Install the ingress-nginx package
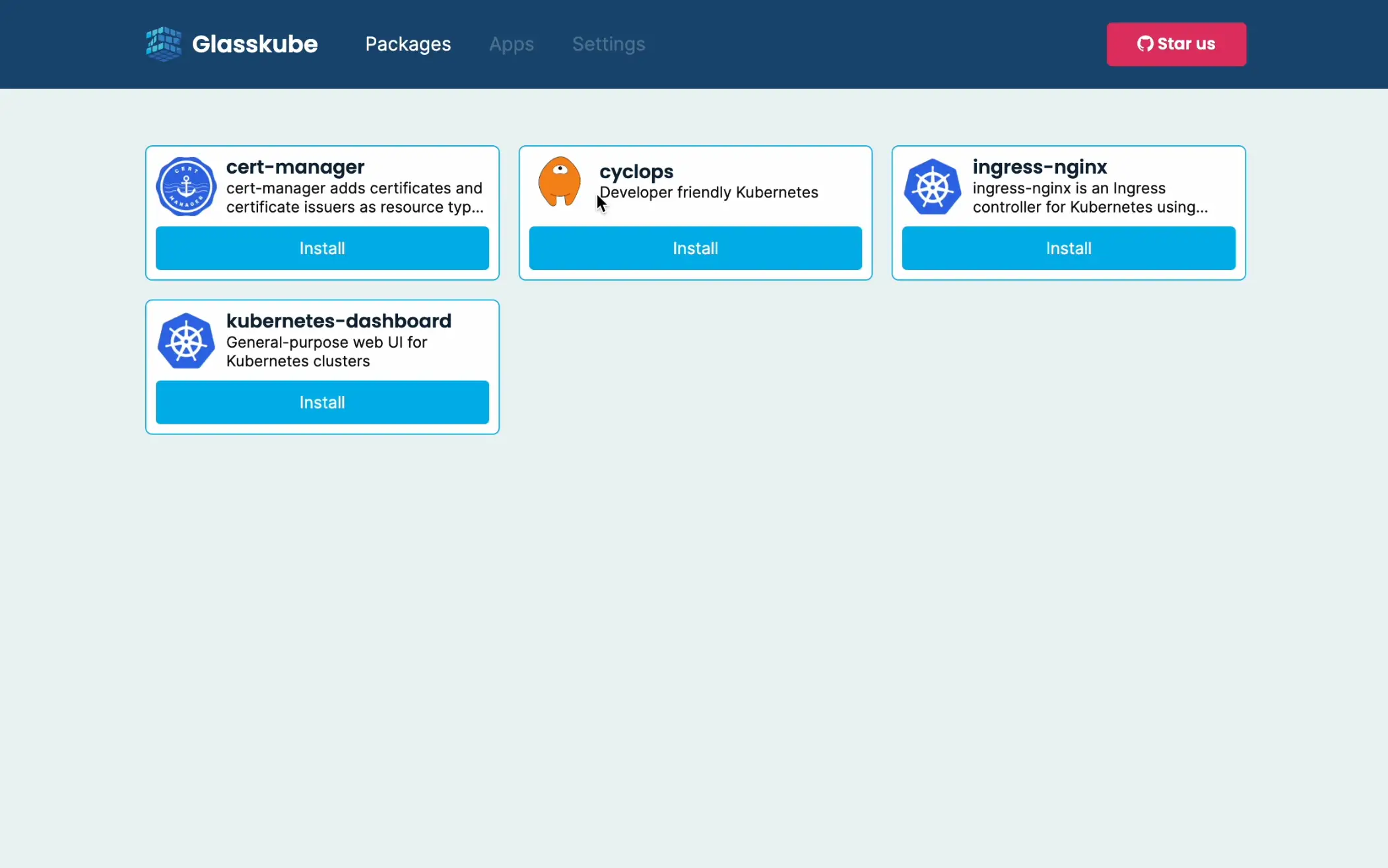The height and width of the screenshot is (868, 1388). point(1069,248)
